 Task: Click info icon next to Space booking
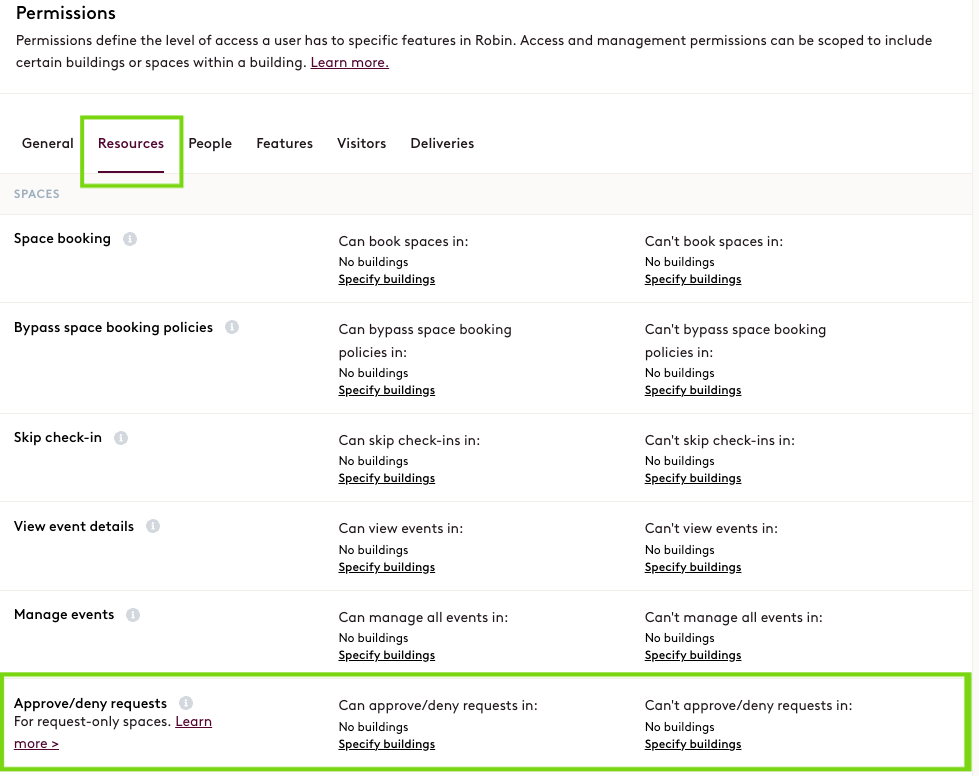coord(130,239)
